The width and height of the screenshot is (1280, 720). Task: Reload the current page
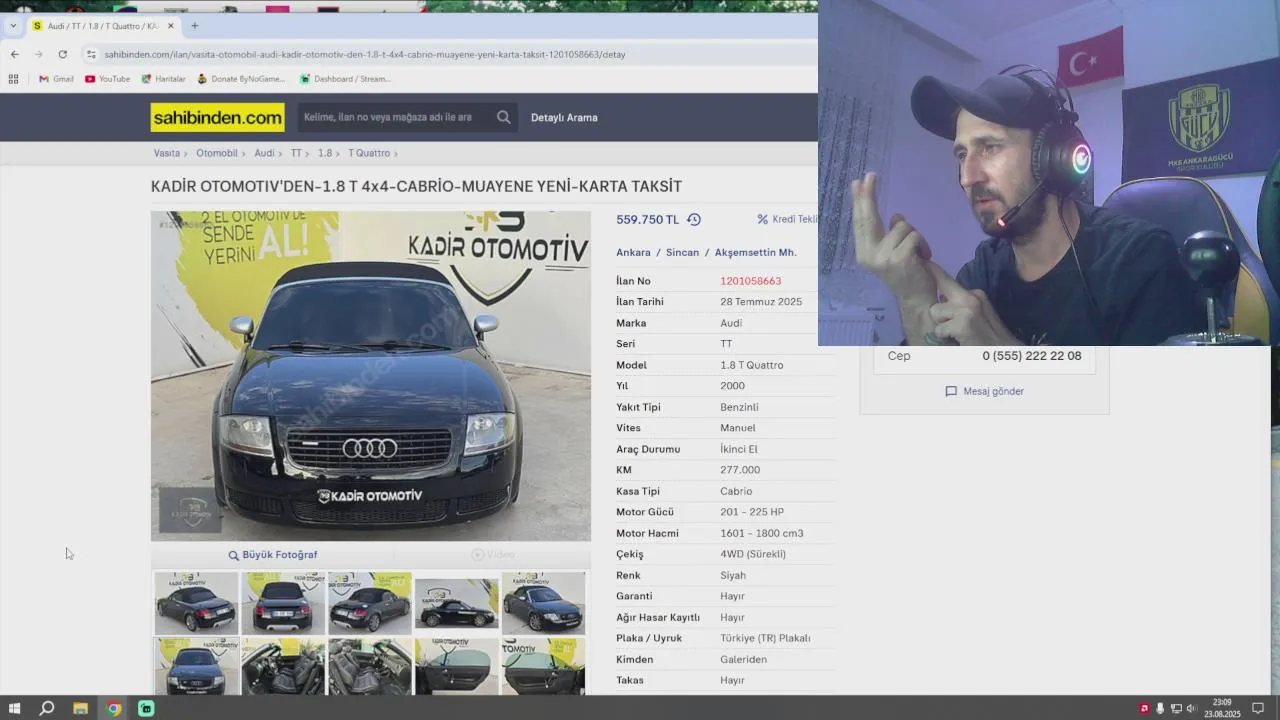[x=62, y=54]
